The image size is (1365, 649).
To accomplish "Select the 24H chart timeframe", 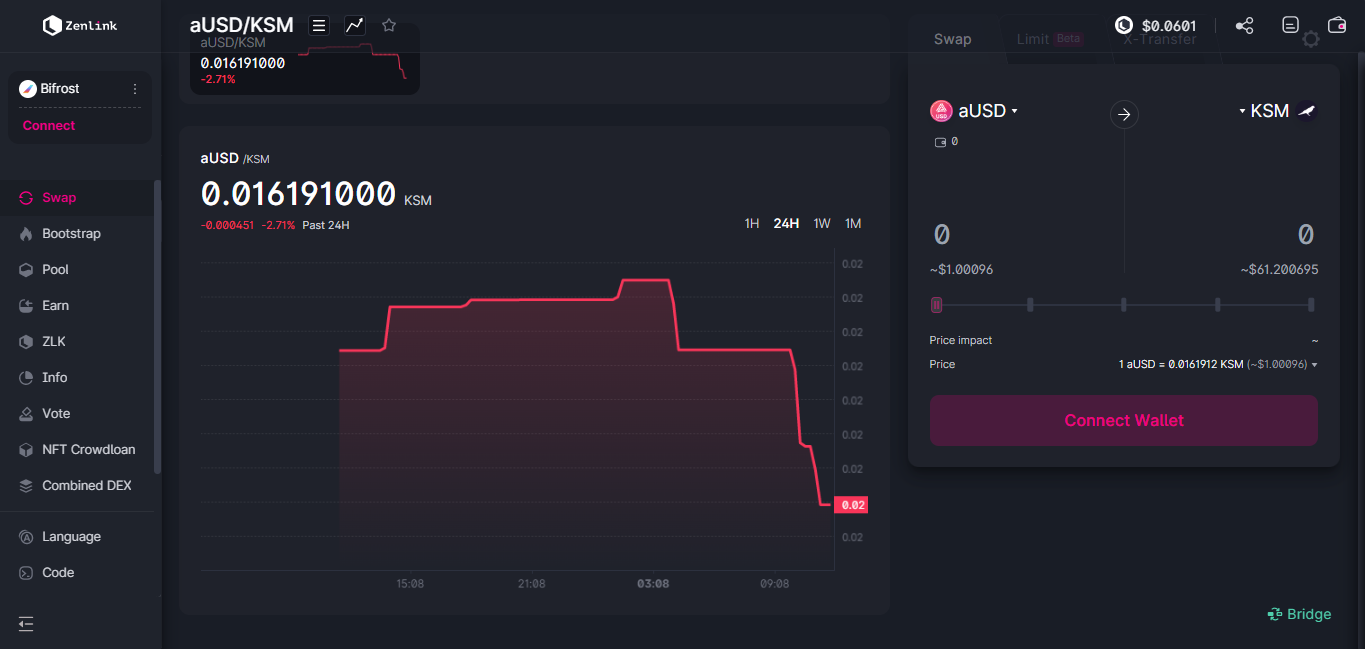I will click(786, 223).
